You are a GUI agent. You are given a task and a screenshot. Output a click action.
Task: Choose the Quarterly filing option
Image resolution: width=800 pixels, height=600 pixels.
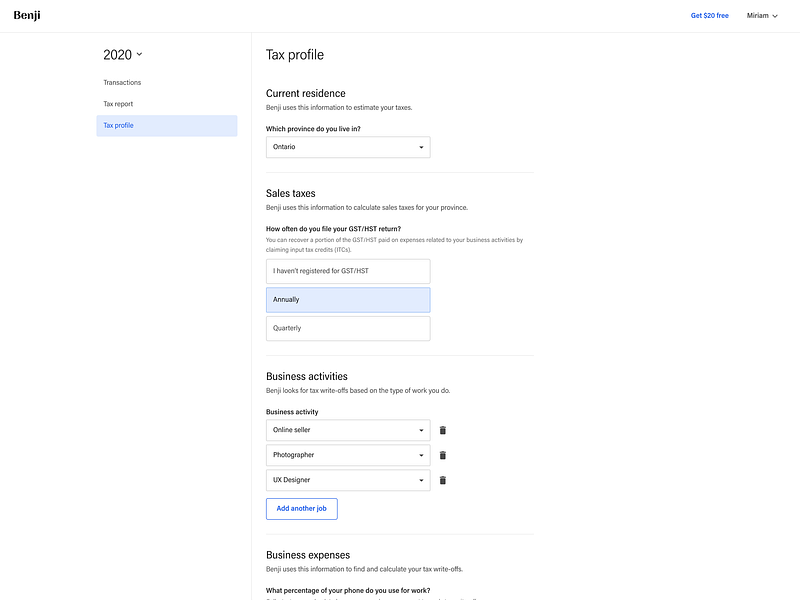point(348,328)
